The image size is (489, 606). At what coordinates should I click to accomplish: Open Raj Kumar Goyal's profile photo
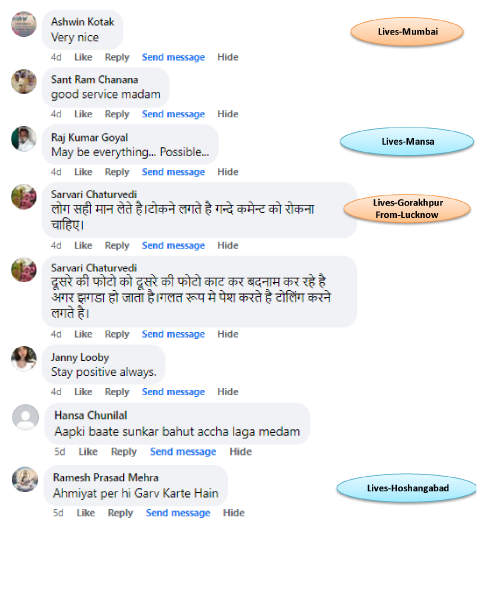point(24,139)
